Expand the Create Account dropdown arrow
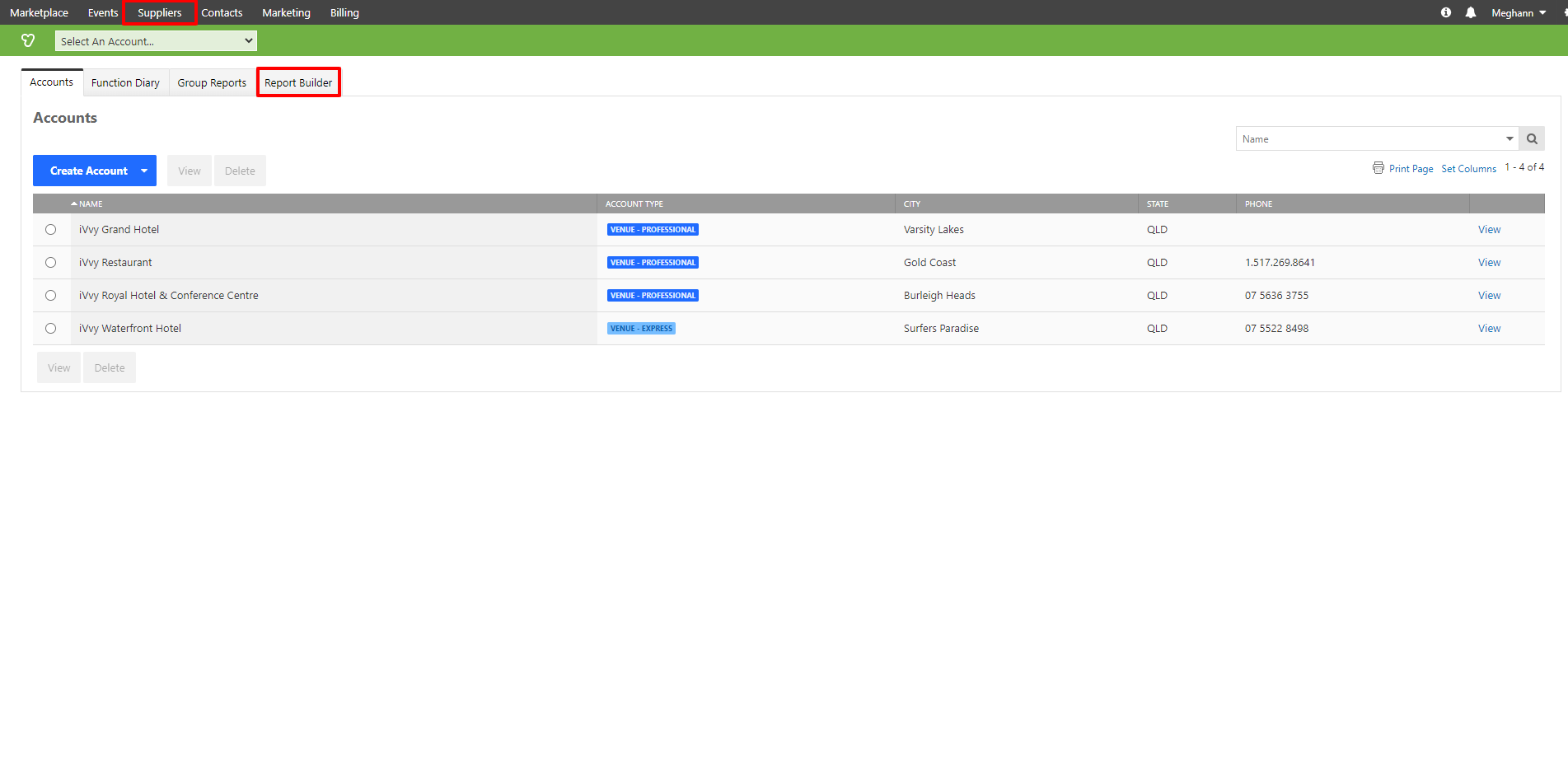The width and height of the screenshot is (1568, 758). pyautogui.click(x=144, y=171)
